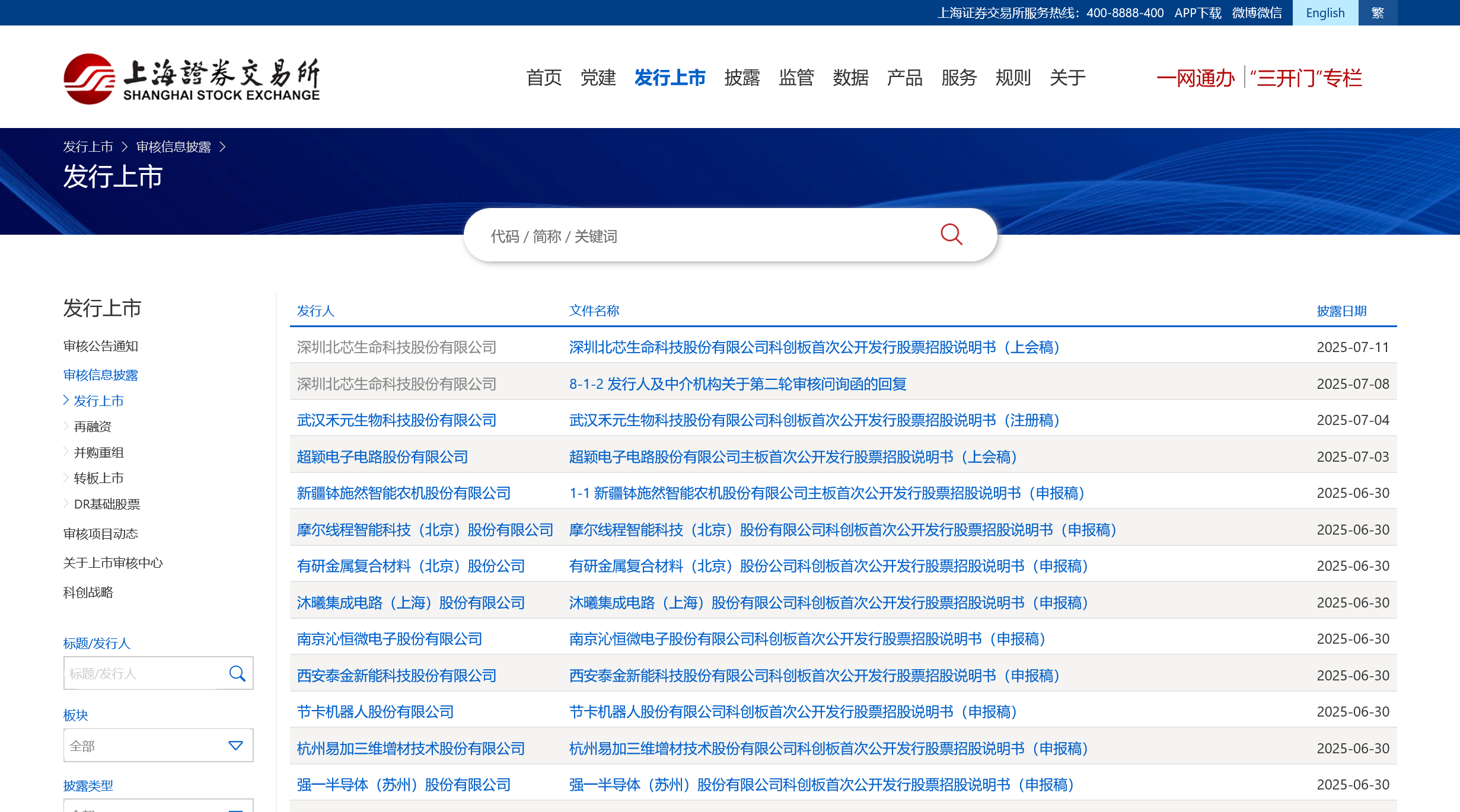
Task: Open the 数据 nav menu
Action: (x=850, y=78)
